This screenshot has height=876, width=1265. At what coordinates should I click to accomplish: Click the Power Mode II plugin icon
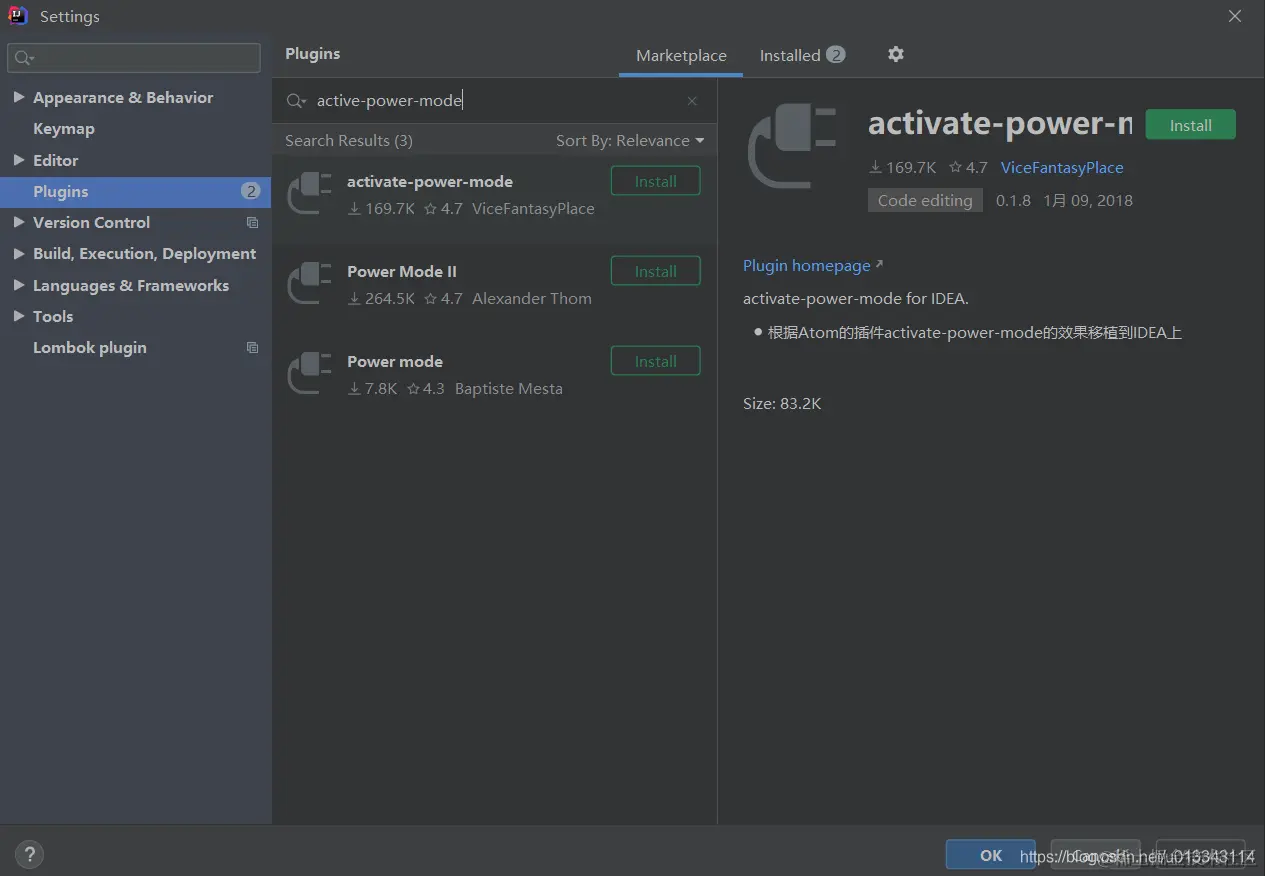(309, 283)
